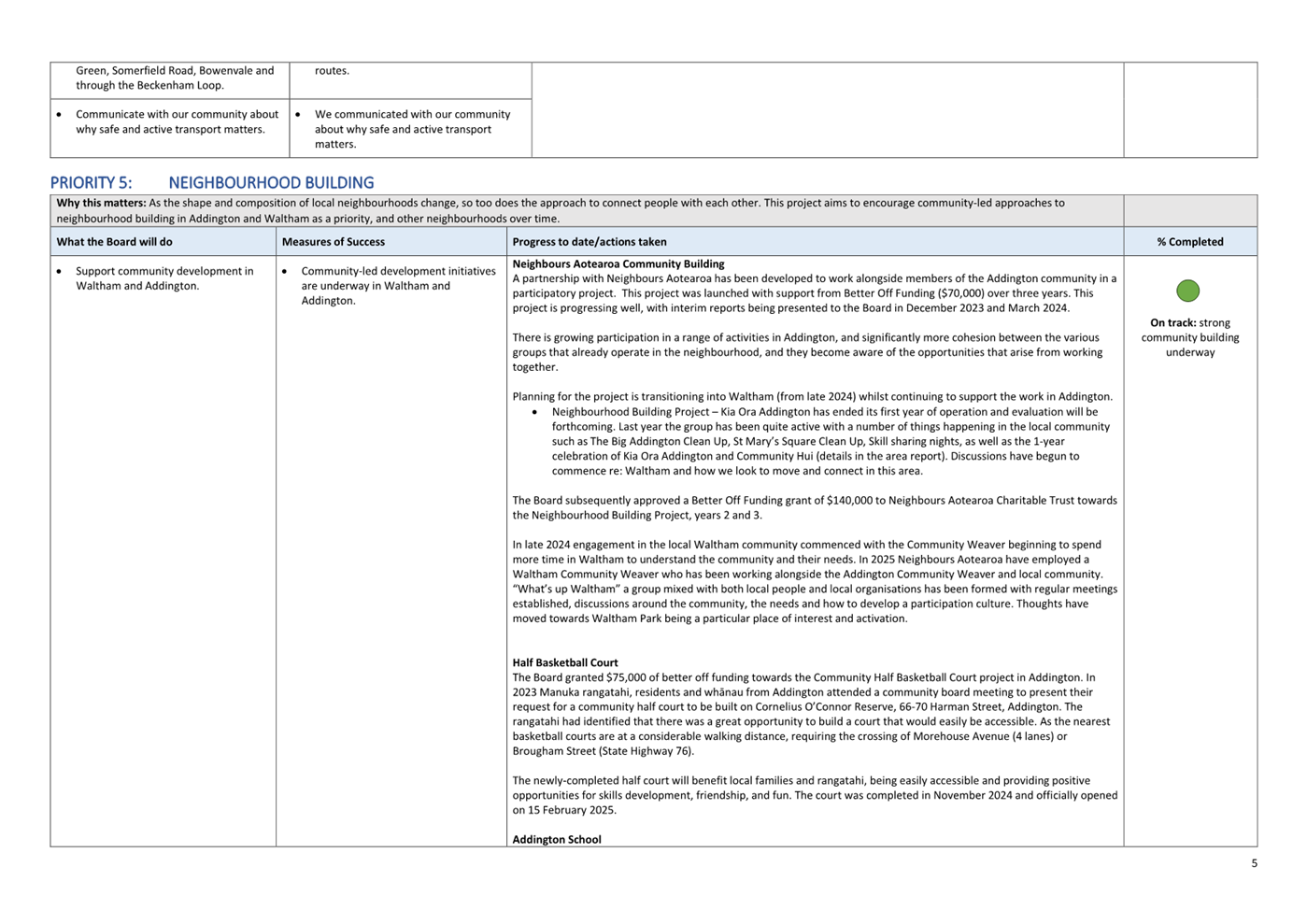1307x924 pixels.
Task: Click the paragraph starting 'The newly-completed half court'
Action: (814, 795)
